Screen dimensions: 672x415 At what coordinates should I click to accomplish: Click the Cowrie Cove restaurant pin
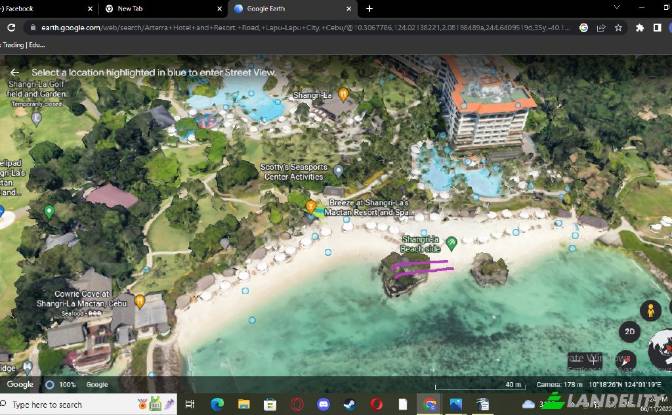click(140, 300)
